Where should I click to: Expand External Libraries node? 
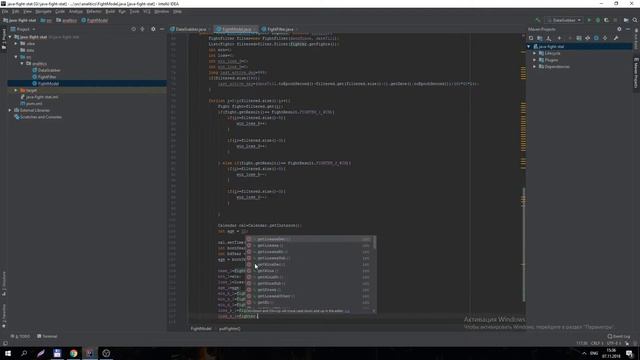(x=10, y=110)
